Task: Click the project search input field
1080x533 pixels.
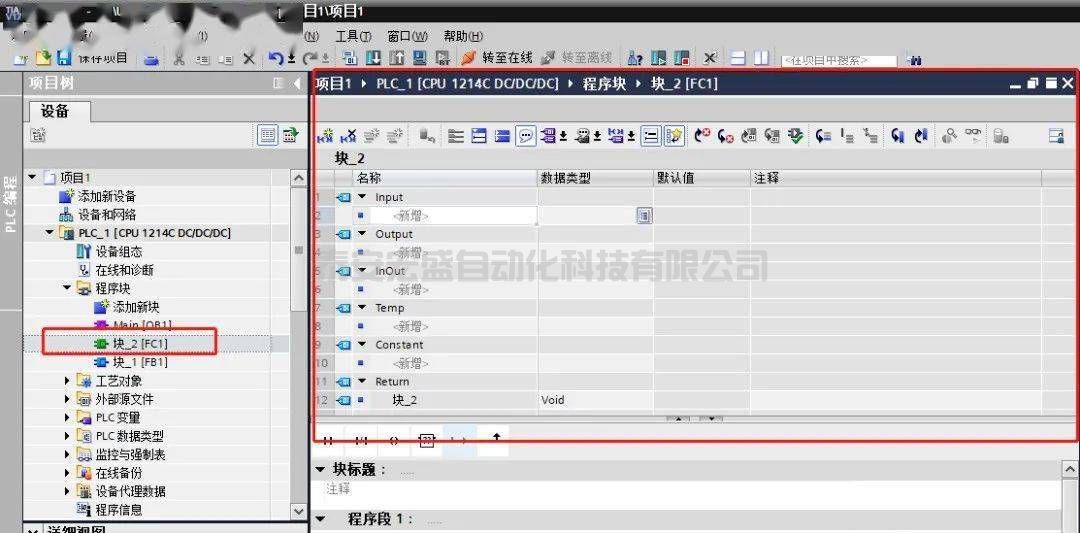Action: [838, 60]
